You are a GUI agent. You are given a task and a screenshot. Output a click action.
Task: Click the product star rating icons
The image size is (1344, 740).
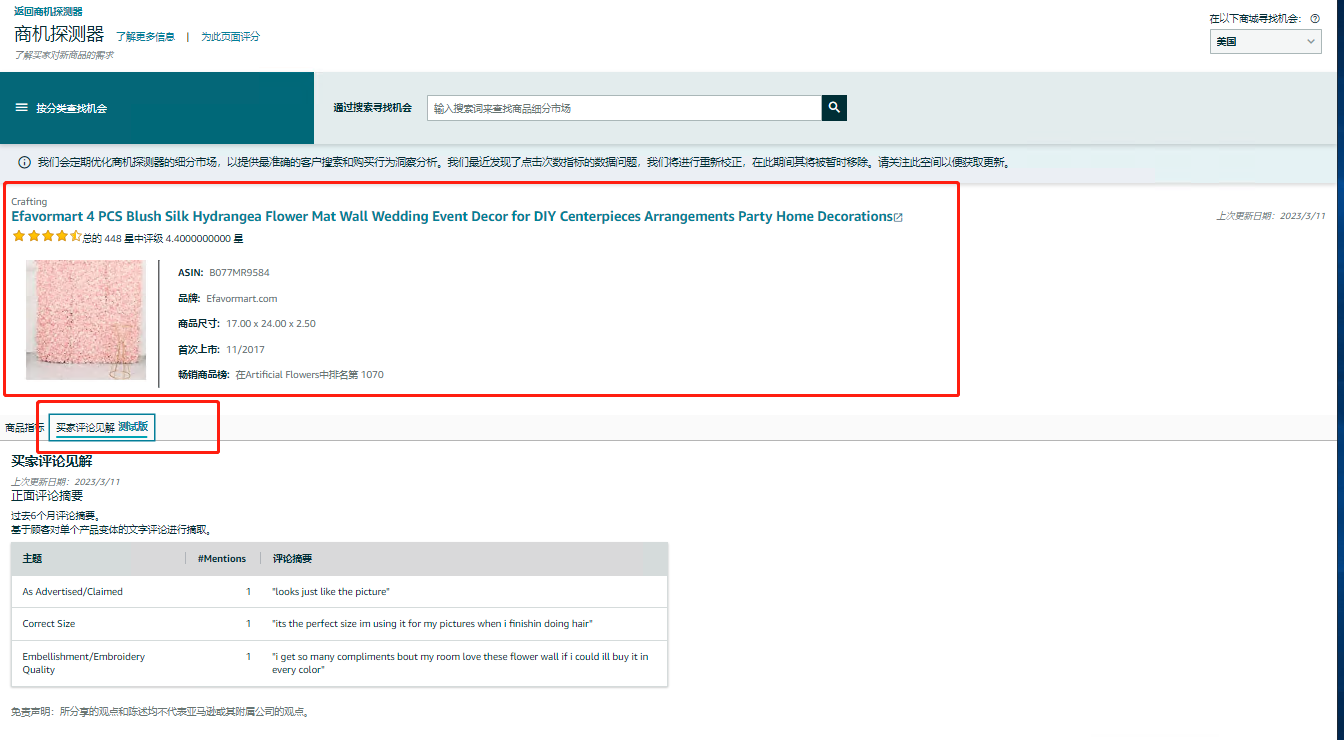(46, 237)
